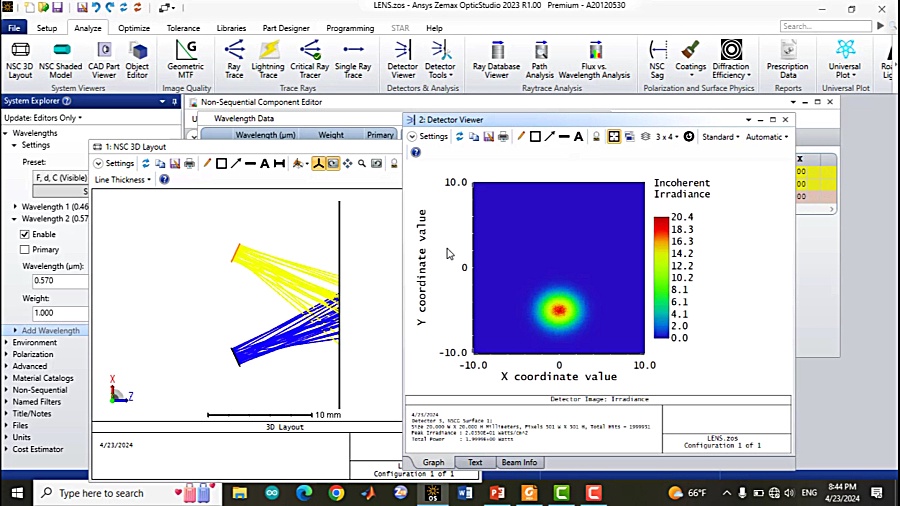Open the NSC 3D Layout viewer

[x=20, y=60]
